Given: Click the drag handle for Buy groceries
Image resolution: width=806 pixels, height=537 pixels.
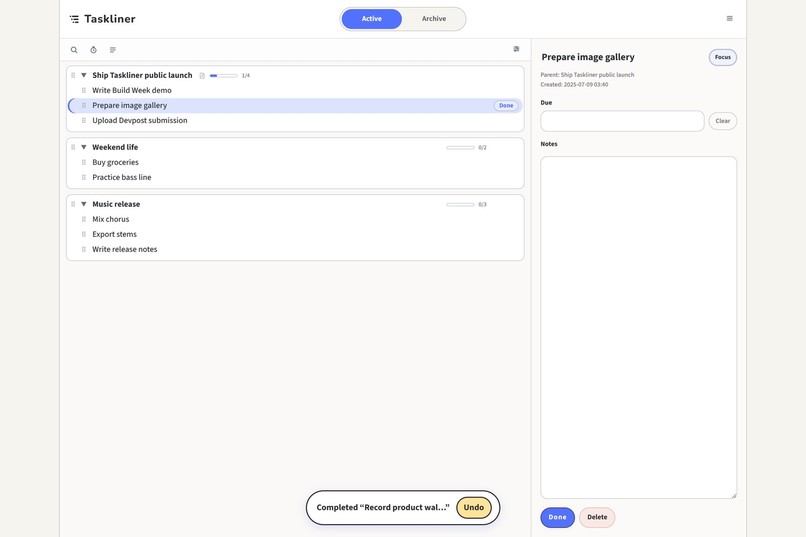Looking at the screenshot, I should click(x=84, y=162).
